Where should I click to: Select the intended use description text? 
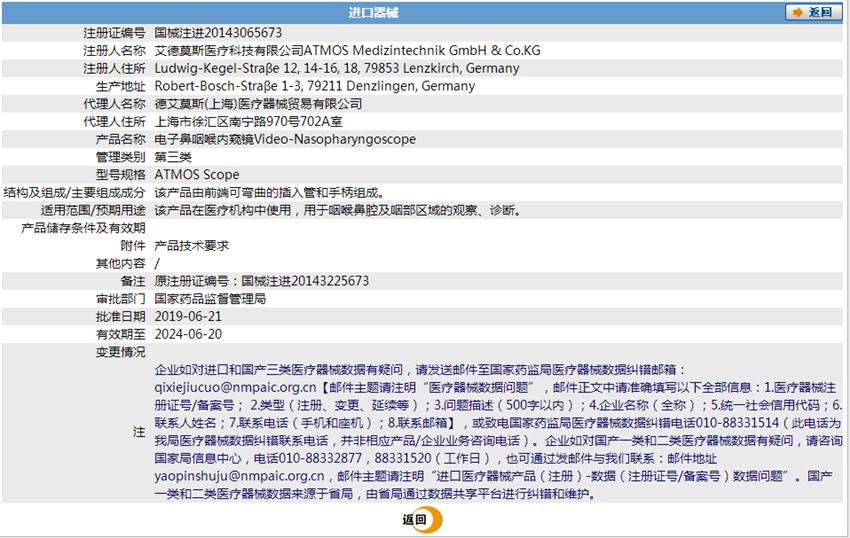[x=338, y=210]
